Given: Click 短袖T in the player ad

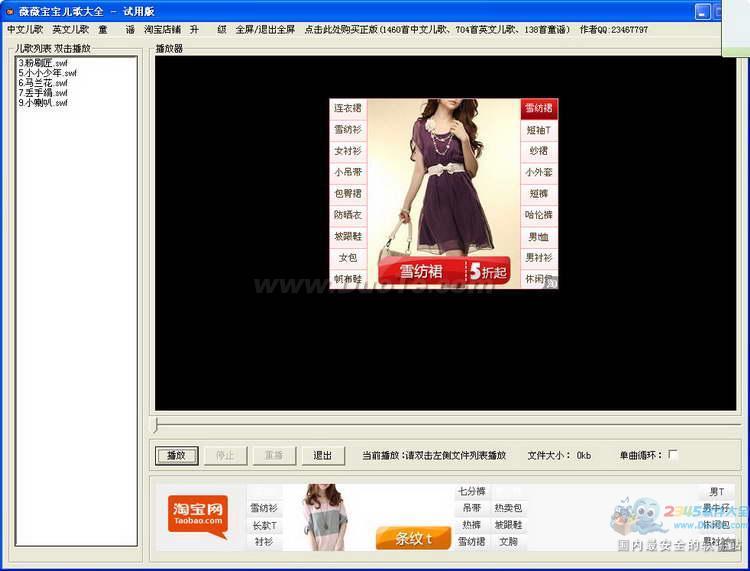Looking at the screenshot, I should pyautogui.click(x=539, y=130).
